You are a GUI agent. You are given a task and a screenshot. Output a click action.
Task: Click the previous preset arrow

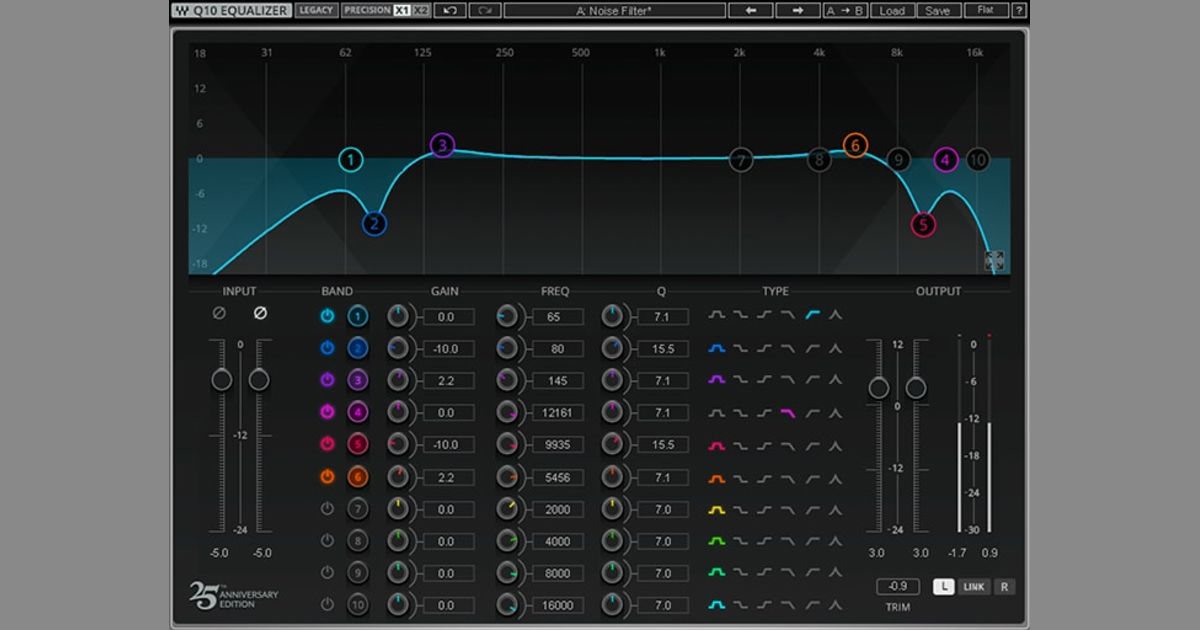750,10
